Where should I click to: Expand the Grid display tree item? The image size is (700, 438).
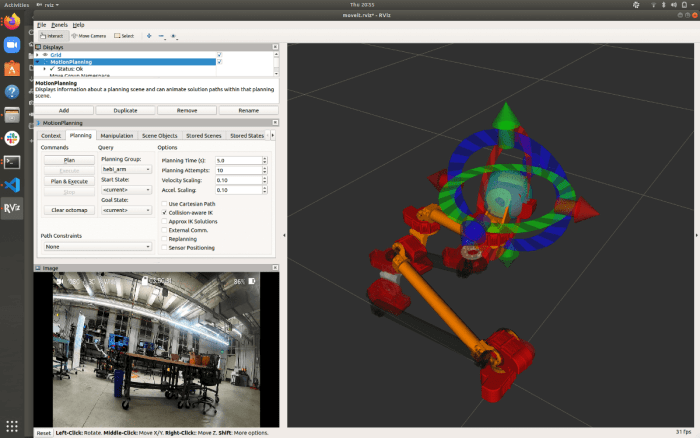(x=38, y=54)
